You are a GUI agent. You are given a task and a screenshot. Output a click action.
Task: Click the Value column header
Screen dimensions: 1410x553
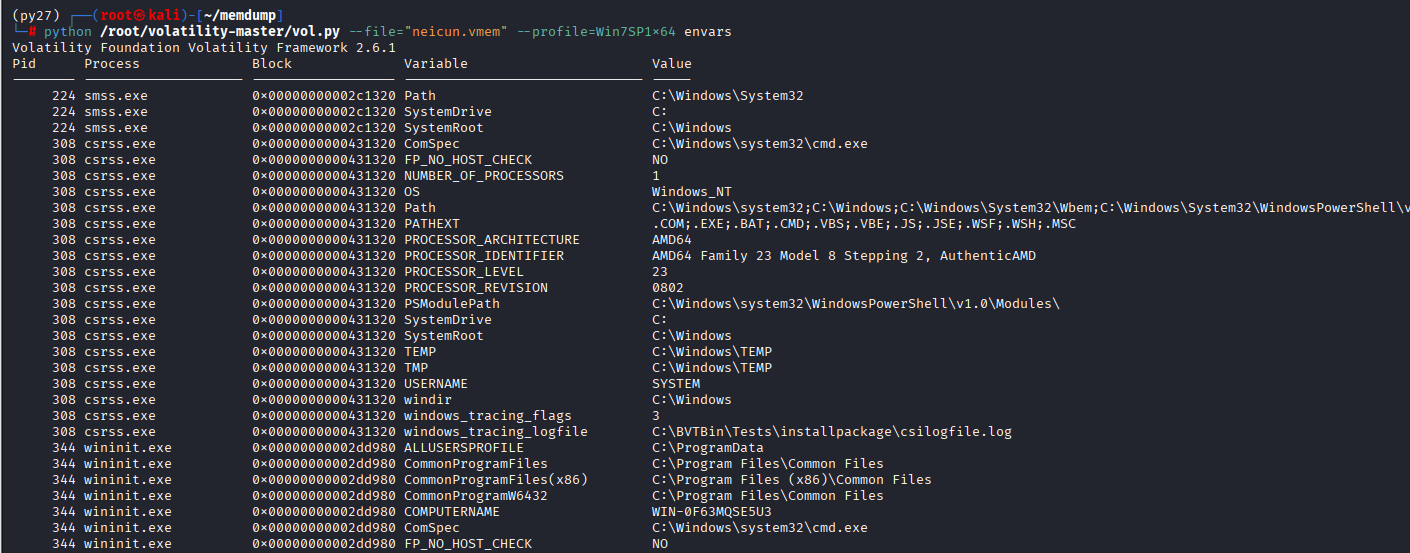(x=672, y=64)
